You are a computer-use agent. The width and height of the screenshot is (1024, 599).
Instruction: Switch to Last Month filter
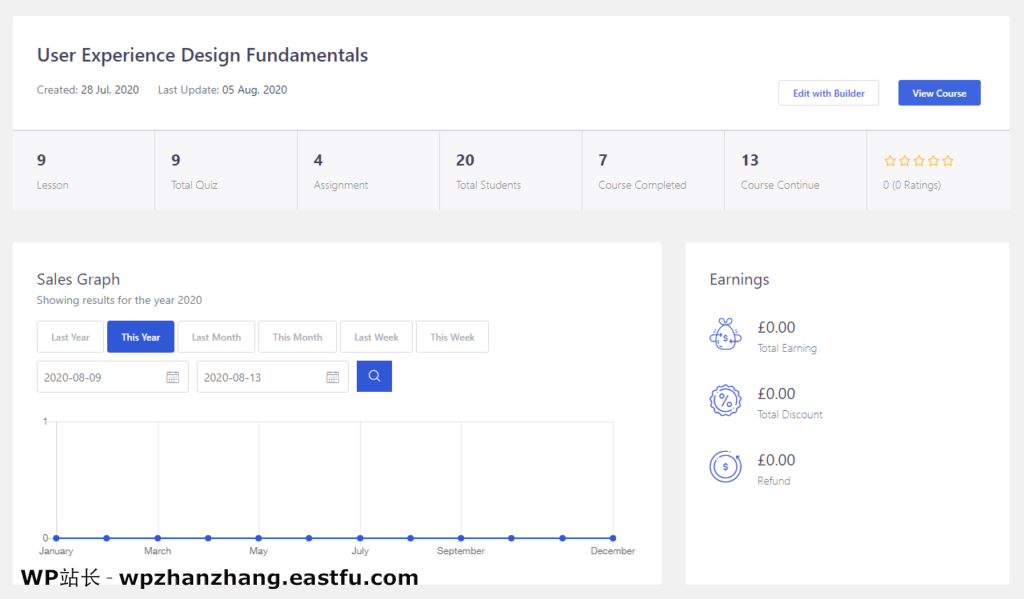pyautogui.click(x=216, y=337)
